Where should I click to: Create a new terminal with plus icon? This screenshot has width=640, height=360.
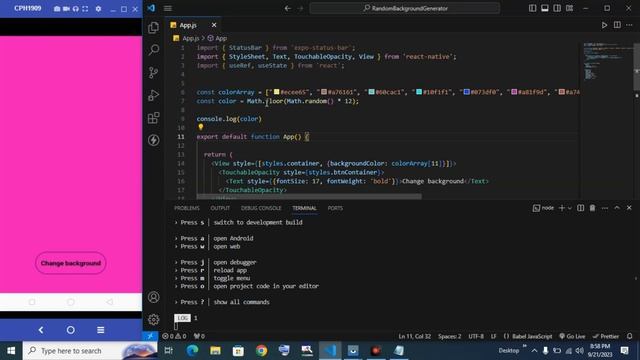coord(562,208)
